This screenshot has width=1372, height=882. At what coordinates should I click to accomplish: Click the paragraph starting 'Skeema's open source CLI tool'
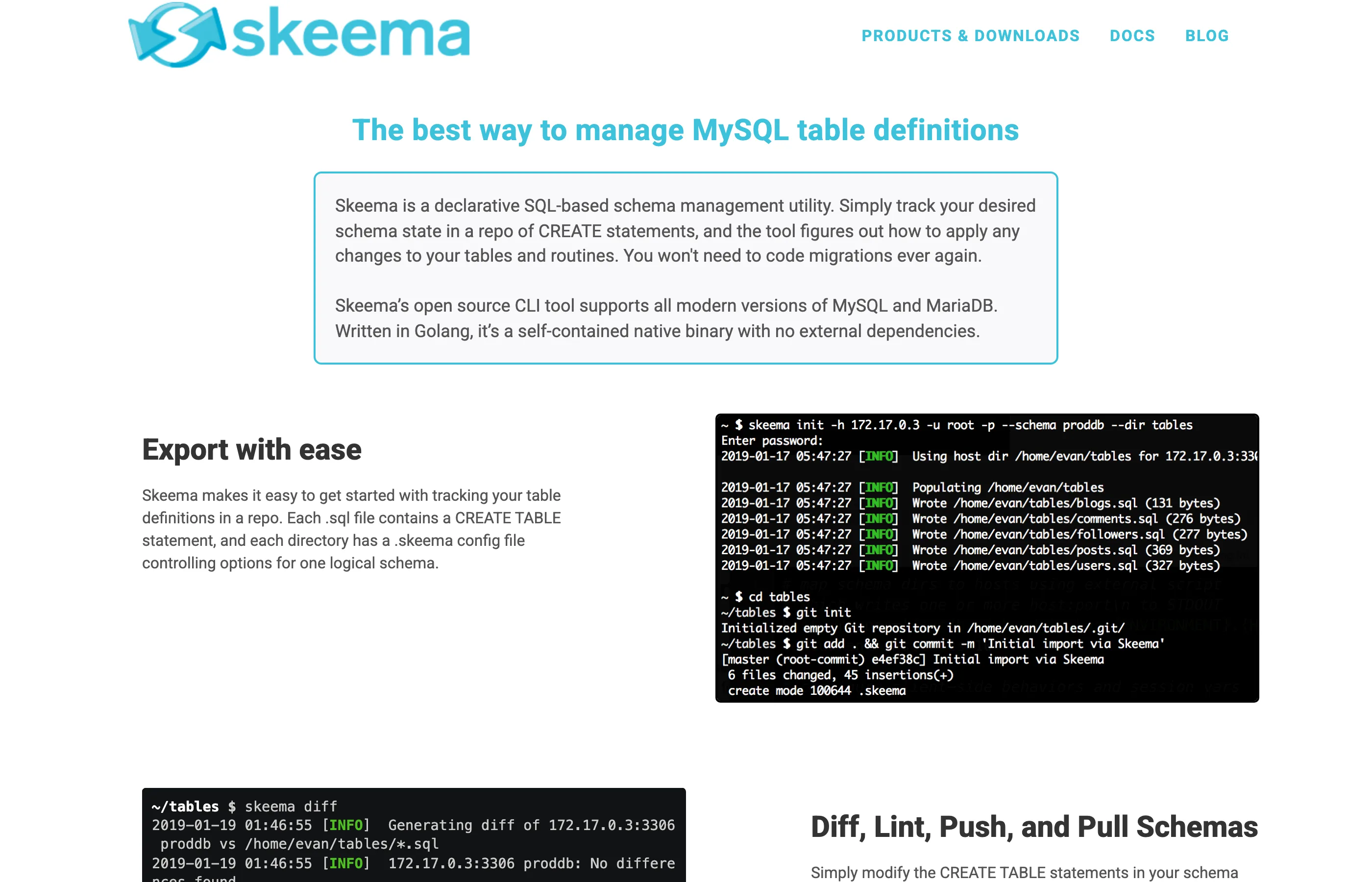point(666,318)
